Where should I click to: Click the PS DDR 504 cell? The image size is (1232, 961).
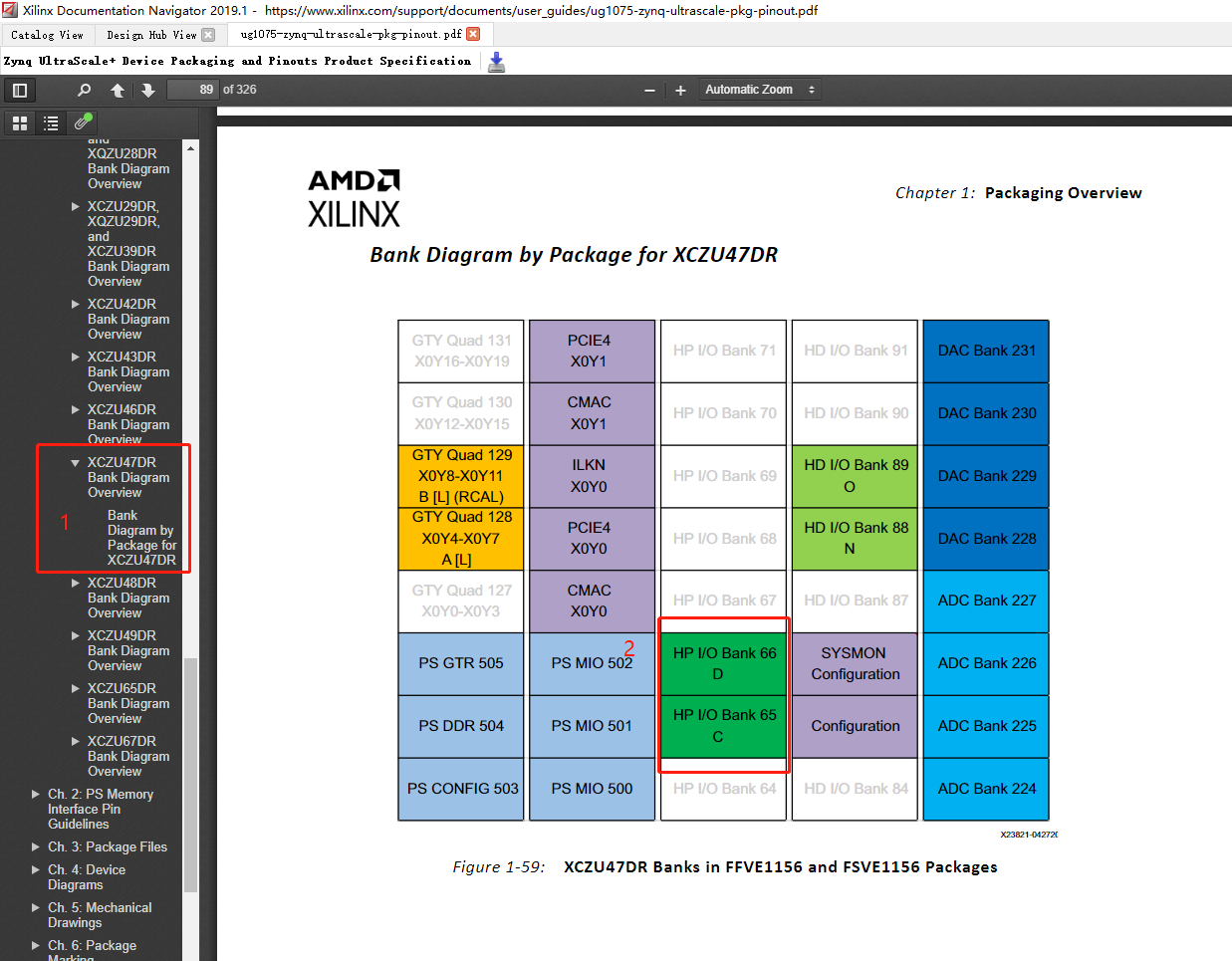click(x=461, y=726)
